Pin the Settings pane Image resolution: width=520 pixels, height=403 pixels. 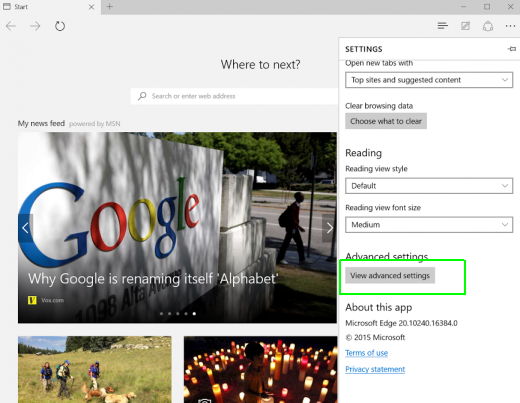tap(512, 49)
